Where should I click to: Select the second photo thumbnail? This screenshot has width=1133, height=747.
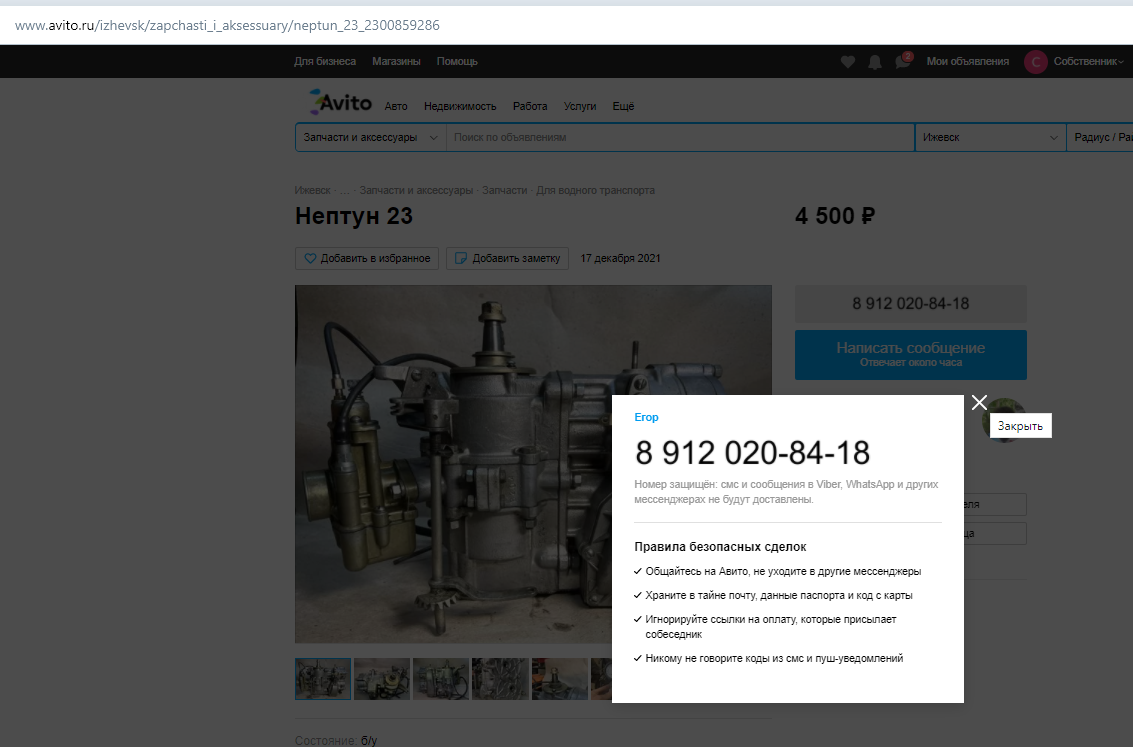[382, 678]
